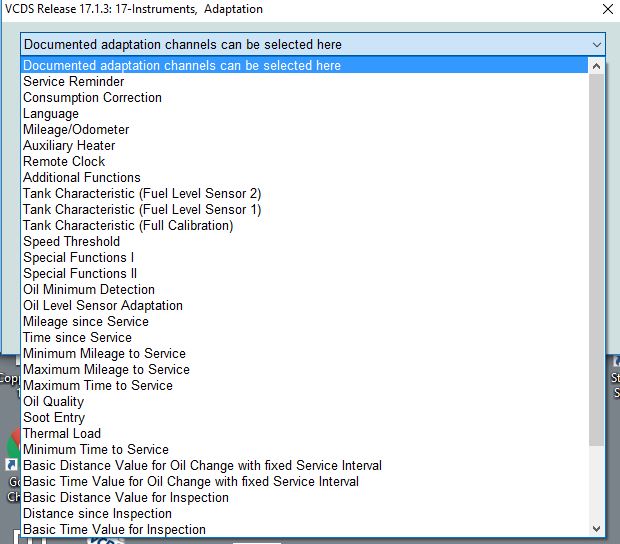Pick Mileage/Odometer from the list
Screen dimensions: 620x544
click(76, 130)
